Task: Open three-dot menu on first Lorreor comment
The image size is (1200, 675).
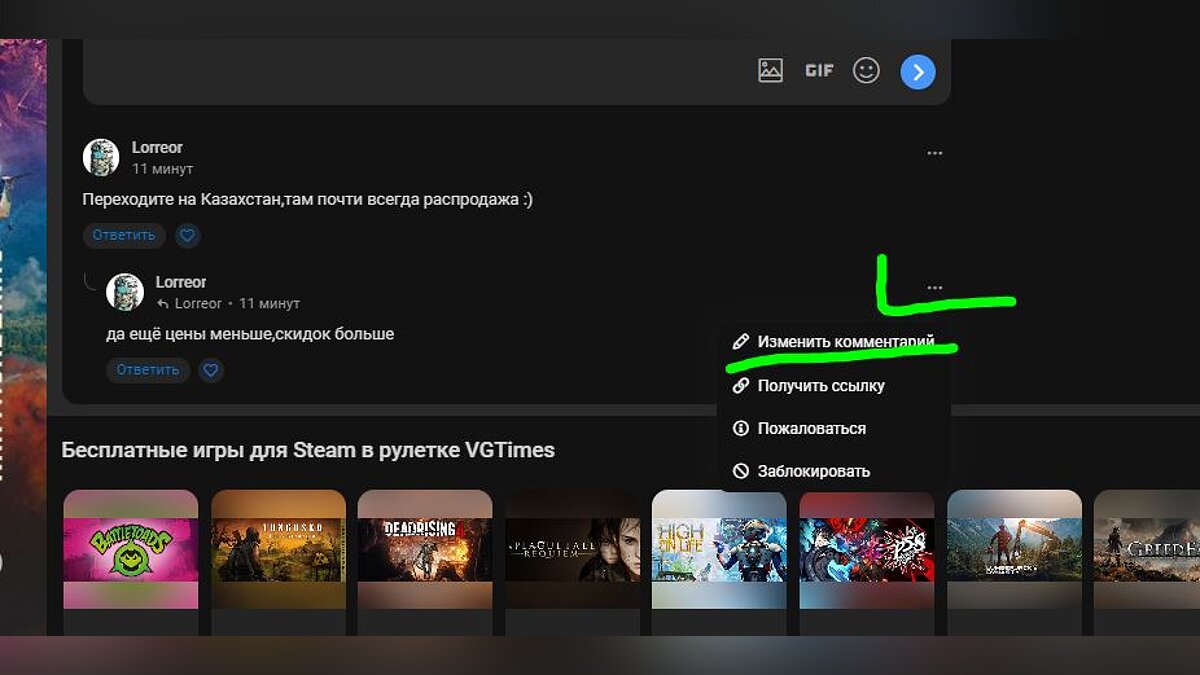Action: pyautogui.click(x=935, y=153)
